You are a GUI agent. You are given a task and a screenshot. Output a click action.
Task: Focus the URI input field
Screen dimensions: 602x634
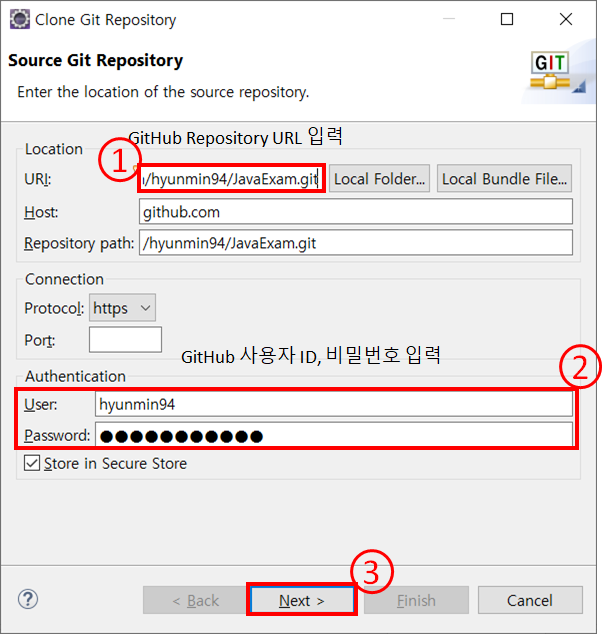point(231,178)
